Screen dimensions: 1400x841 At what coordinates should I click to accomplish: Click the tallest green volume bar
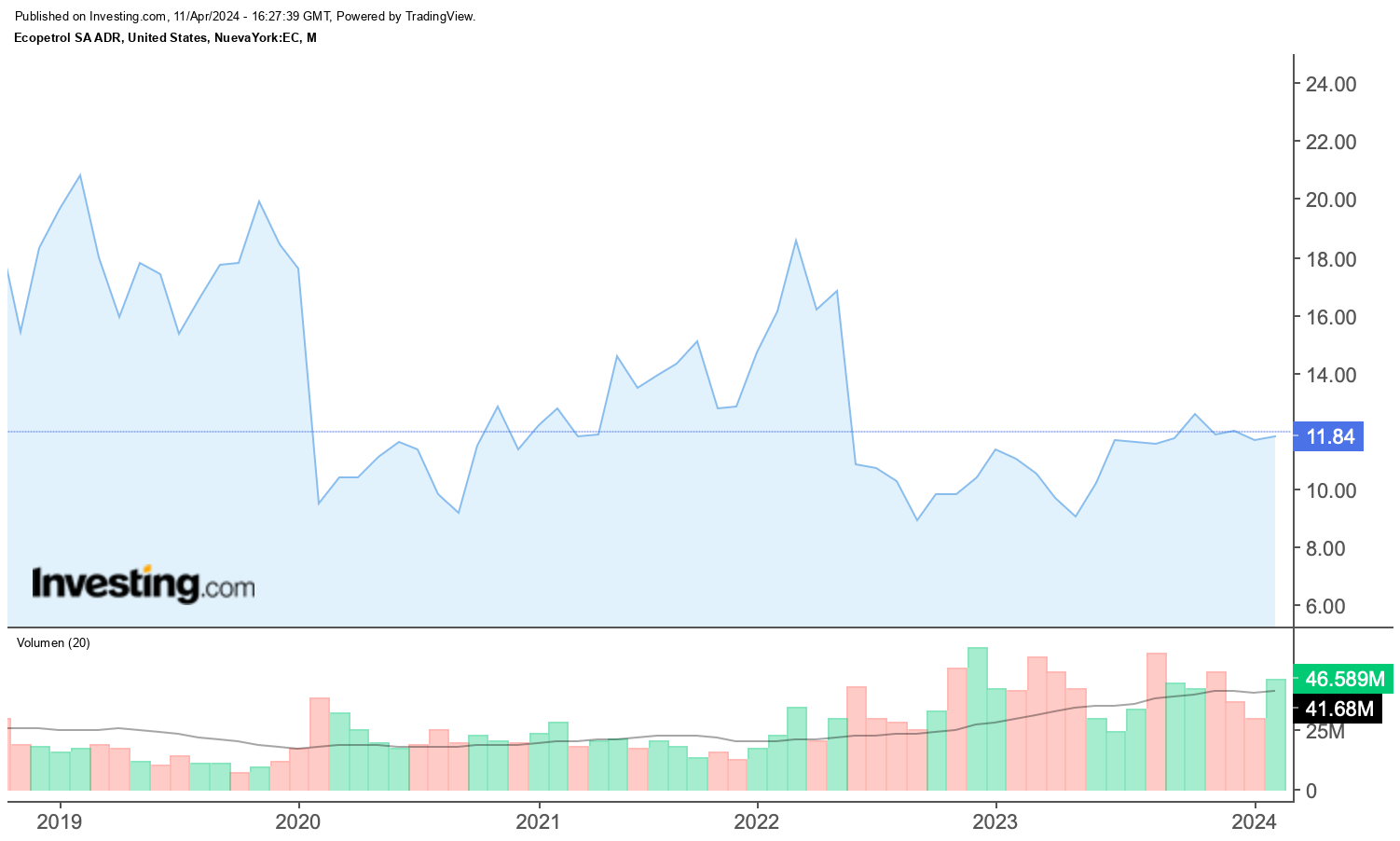(x=977, y=718)
